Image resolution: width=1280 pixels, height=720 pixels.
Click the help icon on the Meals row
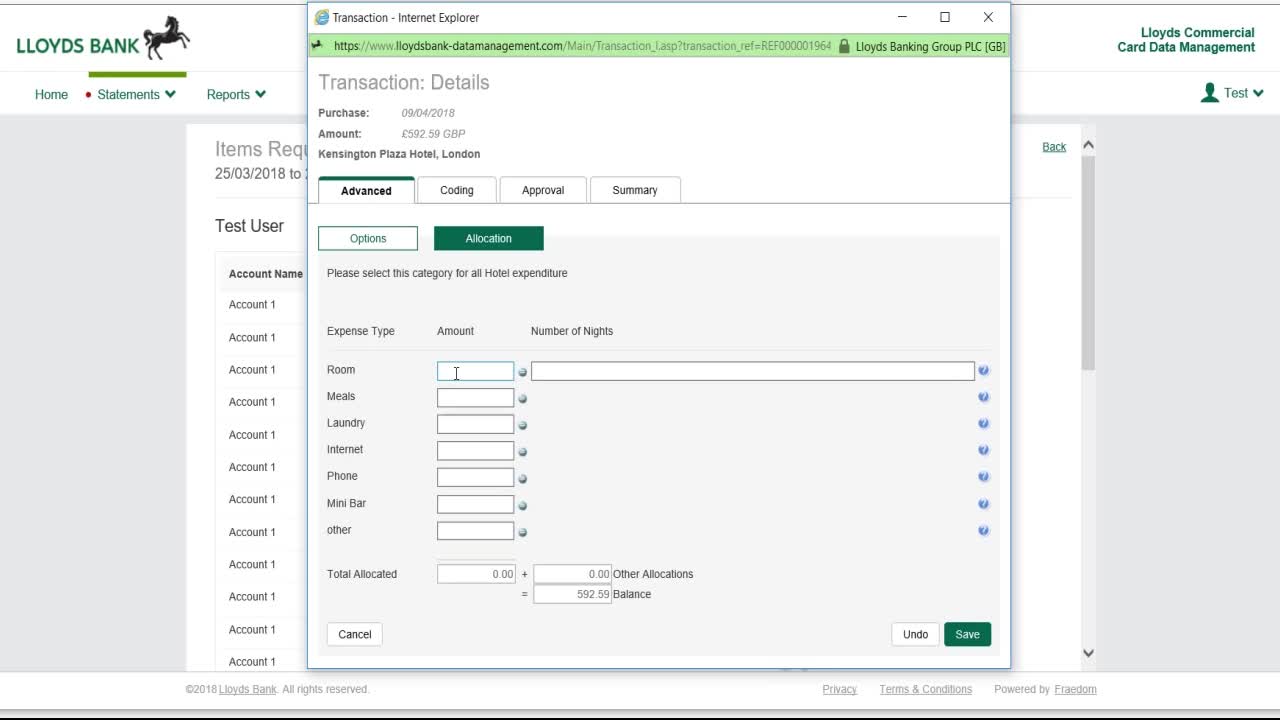point(983,396)
